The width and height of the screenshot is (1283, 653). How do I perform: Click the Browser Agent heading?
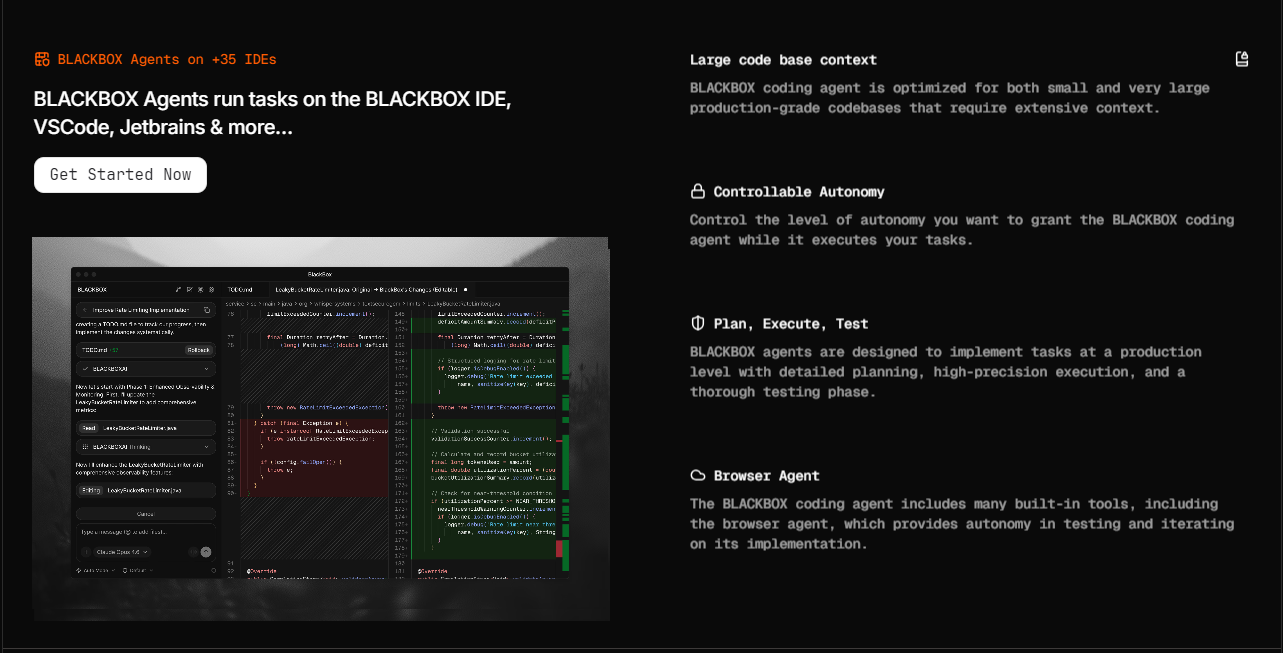[767, 475]
